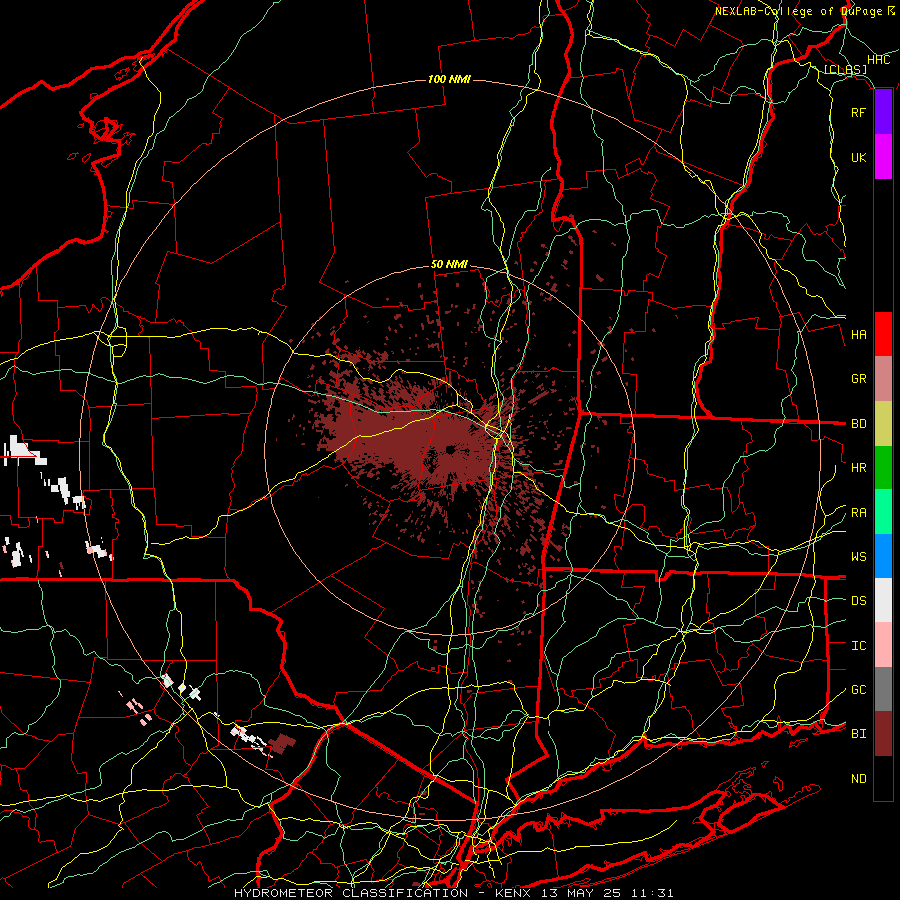Screen dimensions: 900x900
Task: Click the BI legend label
Action: click(x=858, y=734)
